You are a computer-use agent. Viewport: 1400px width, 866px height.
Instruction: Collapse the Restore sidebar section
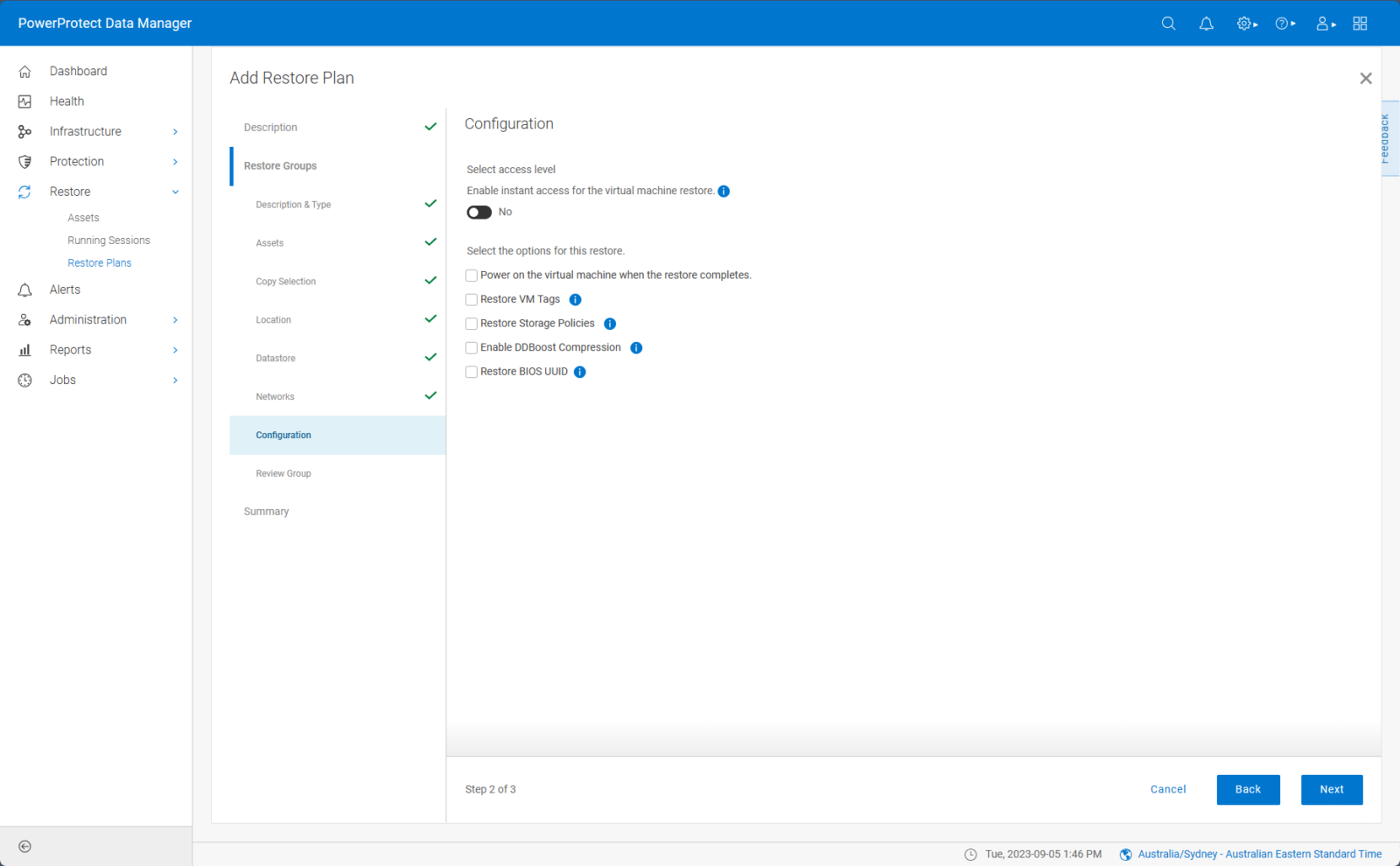176,191
